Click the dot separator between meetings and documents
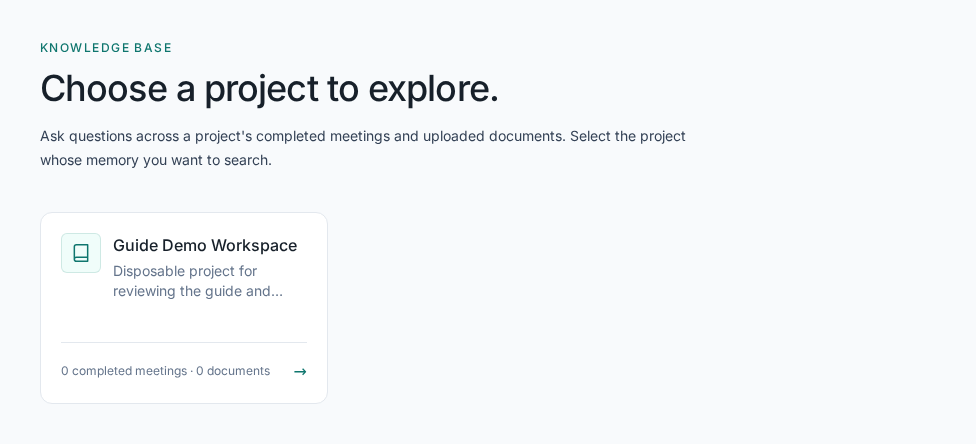Image resolution: width=976 pixels, height=444 pixels. (192, 371)
